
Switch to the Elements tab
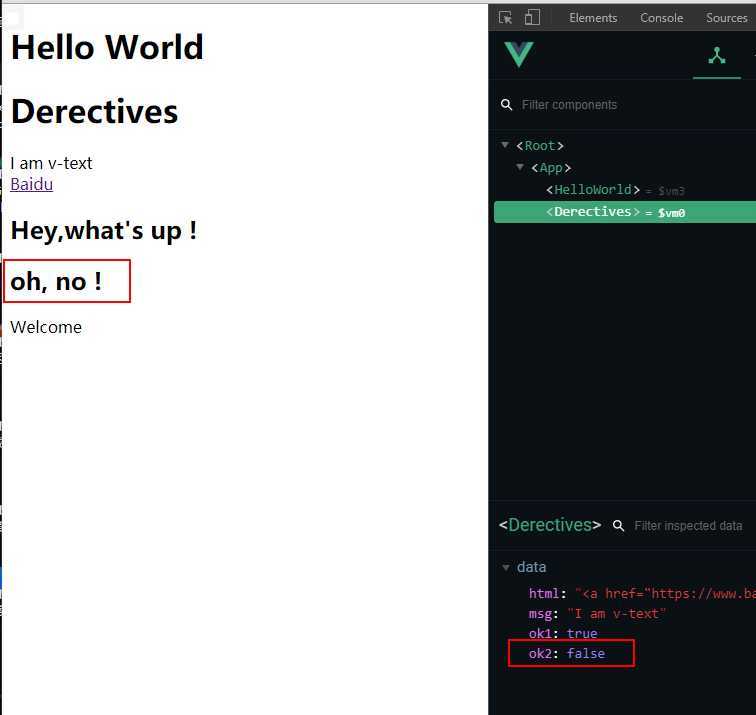click(x=592, y=18)
